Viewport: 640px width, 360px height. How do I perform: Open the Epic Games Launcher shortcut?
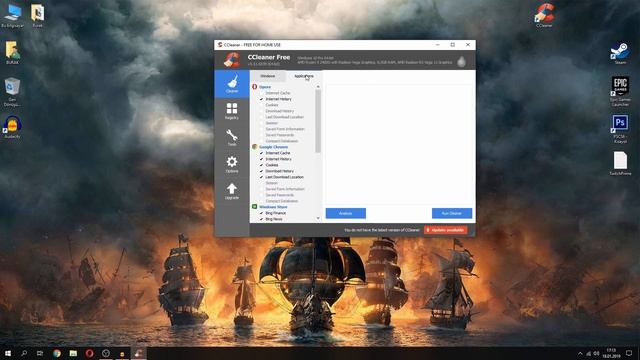click(620, 91)
